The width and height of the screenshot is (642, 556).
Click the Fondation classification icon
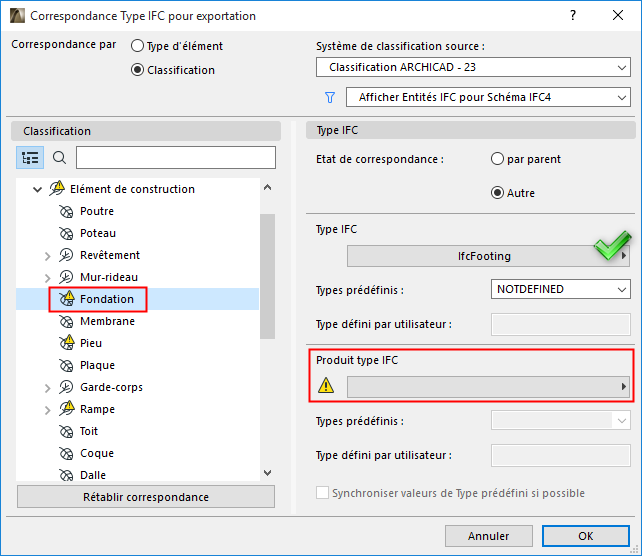tap(67, 299)
